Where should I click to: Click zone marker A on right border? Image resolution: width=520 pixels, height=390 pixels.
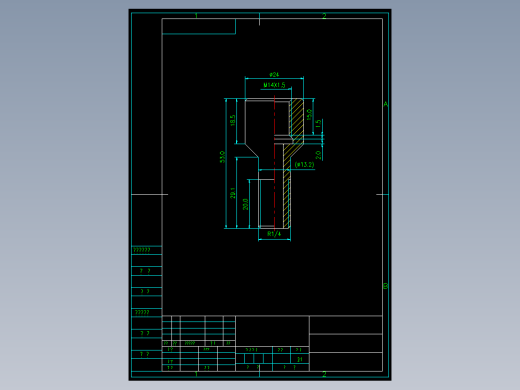[x=386, y=104]
